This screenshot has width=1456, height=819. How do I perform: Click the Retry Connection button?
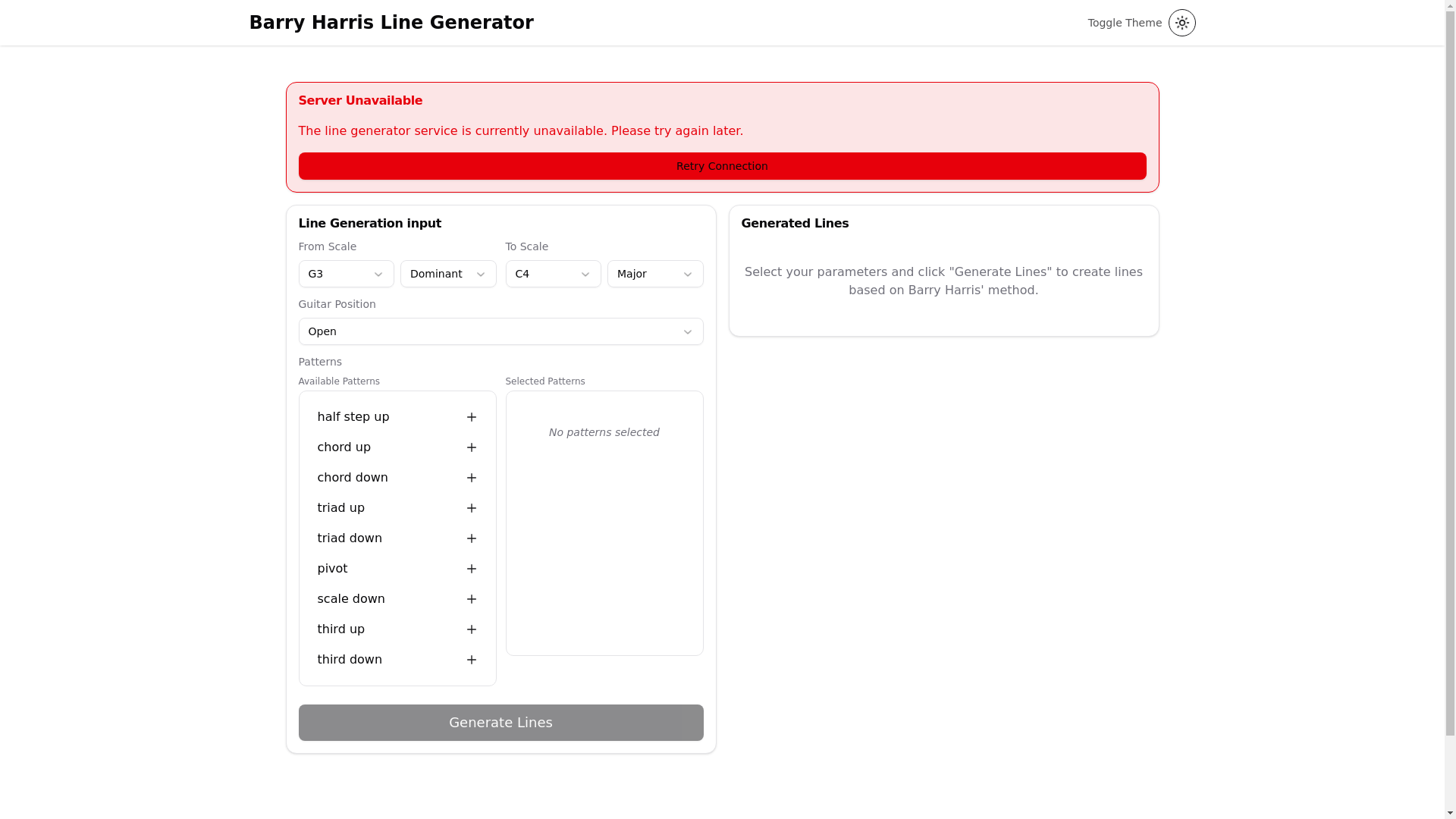[x=722, y=166]
